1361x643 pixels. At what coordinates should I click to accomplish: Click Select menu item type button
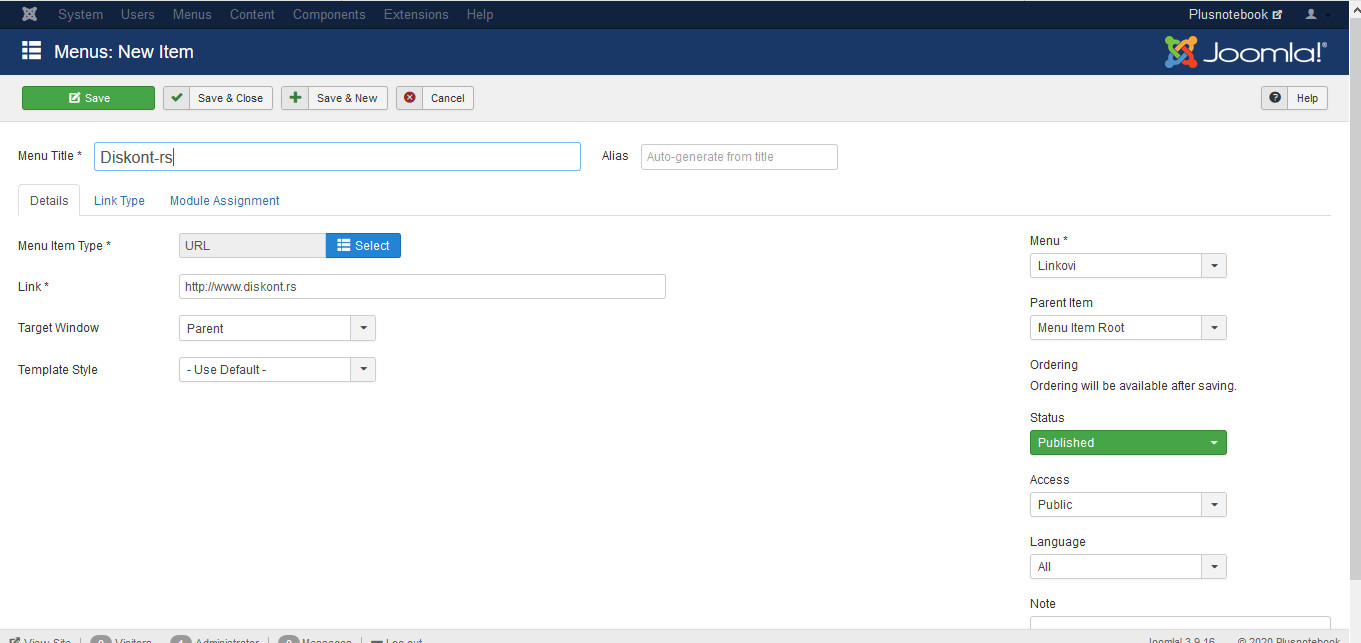coord(363,246)
